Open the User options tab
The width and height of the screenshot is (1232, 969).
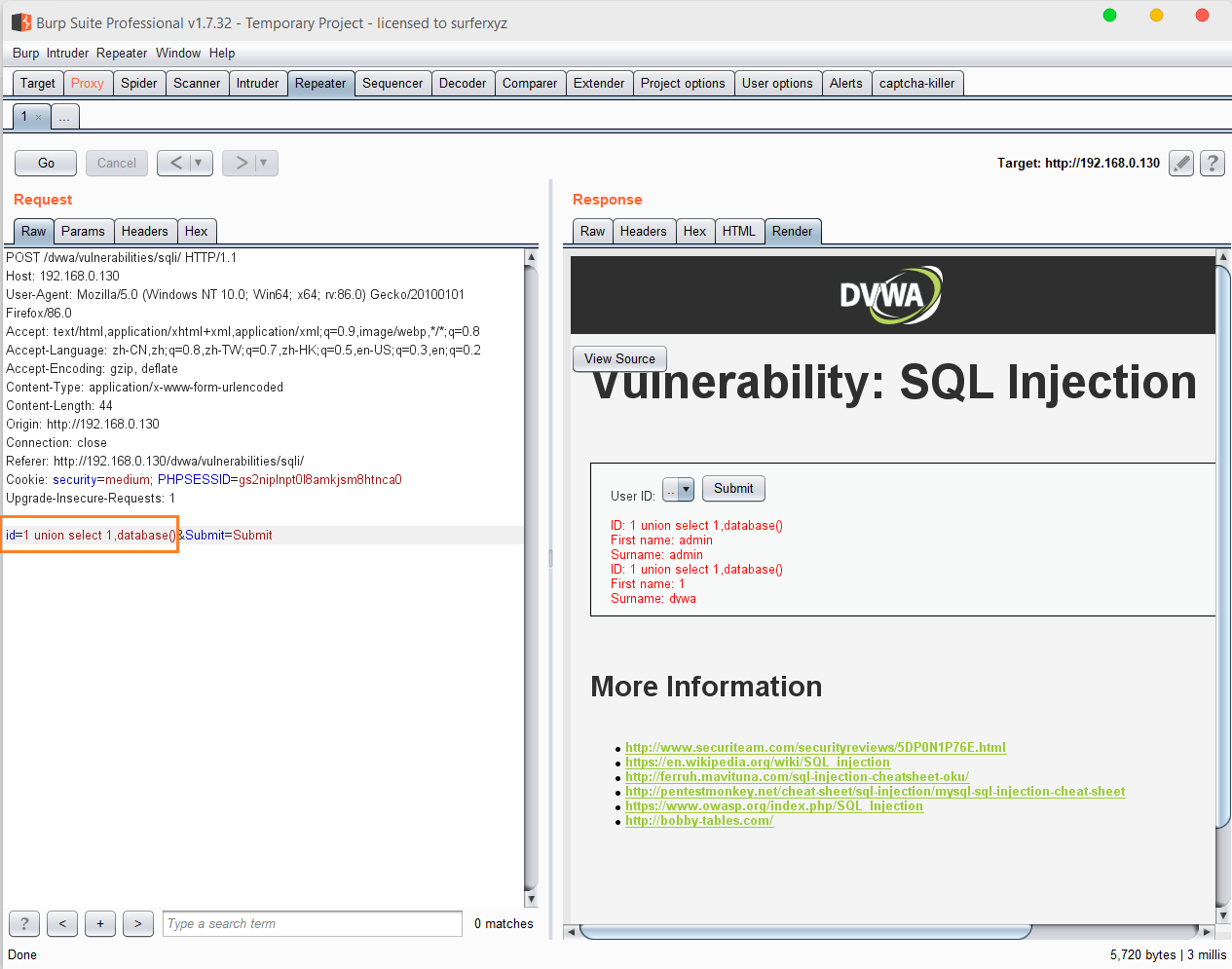pyautogui.click(x=777, y=84)
